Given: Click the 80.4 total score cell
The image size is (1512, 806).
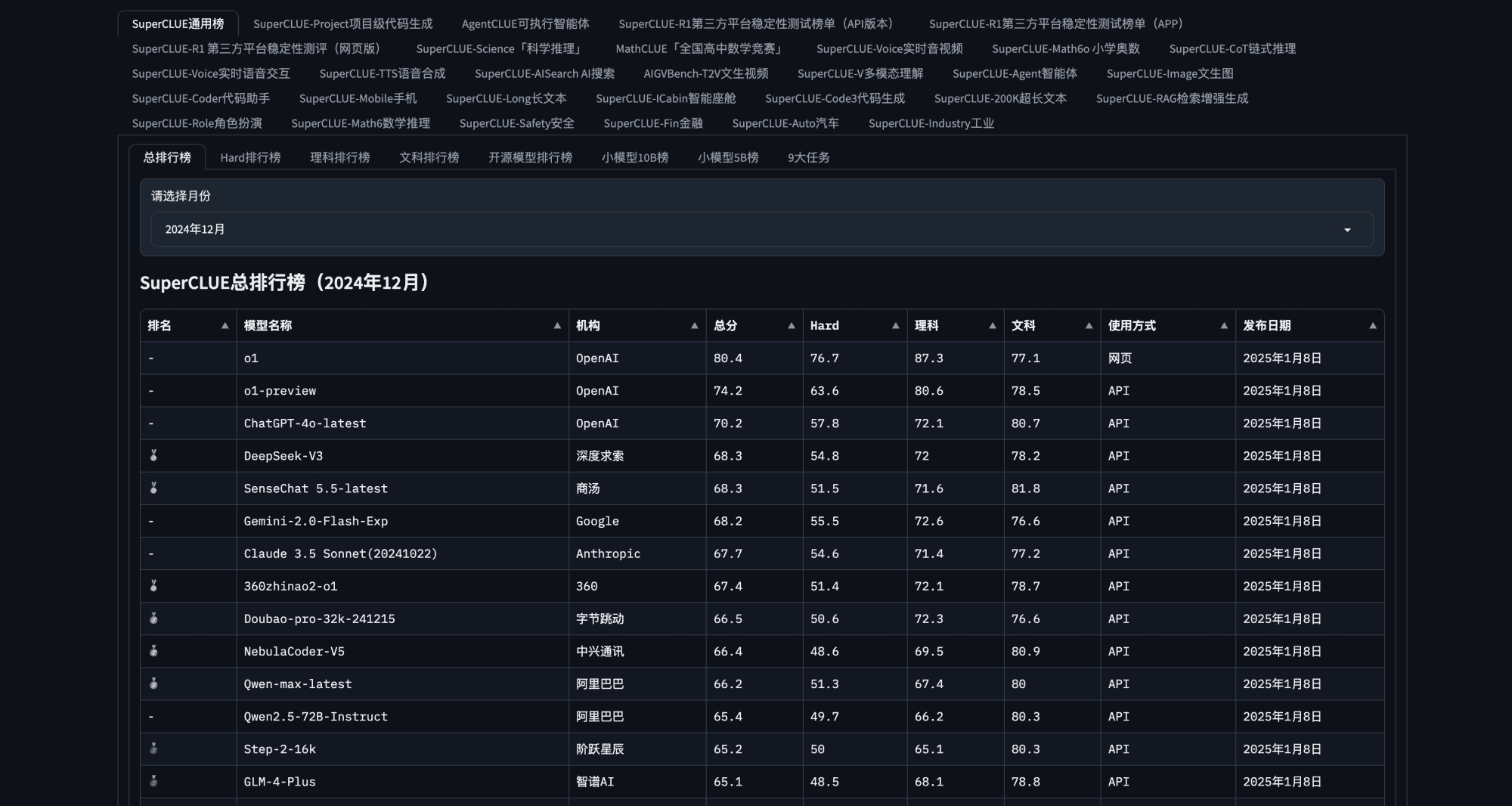Looking at the screenshot, I should [x=754, y=358].
